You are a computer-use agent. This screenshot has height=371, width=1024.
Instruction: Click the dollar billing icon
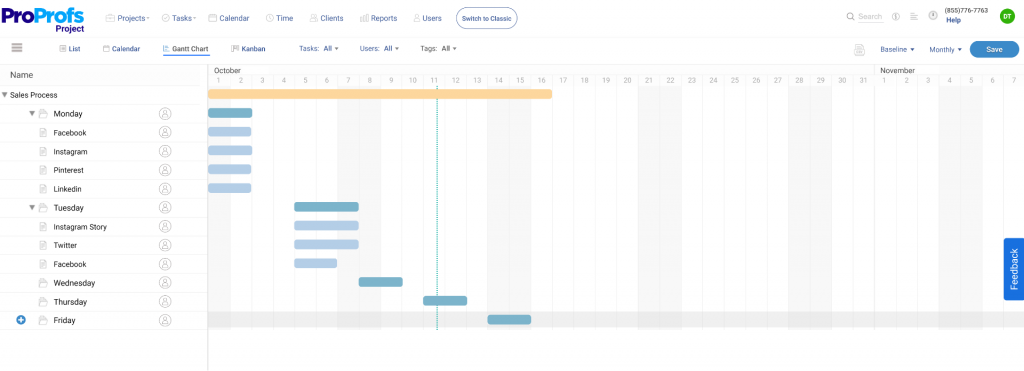tap(896, 17)
